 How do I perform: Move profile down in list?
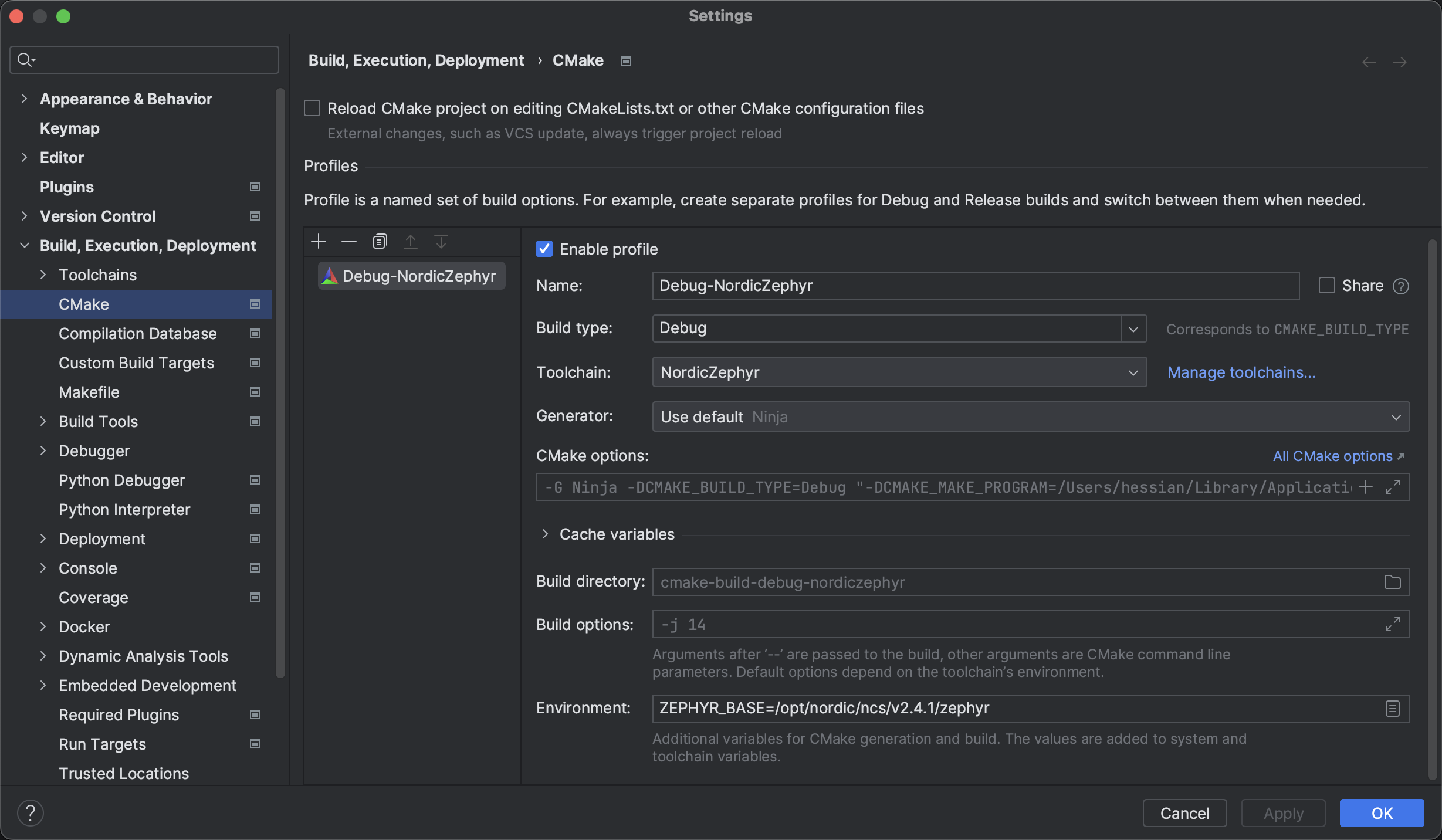click(x=441, y=241)
